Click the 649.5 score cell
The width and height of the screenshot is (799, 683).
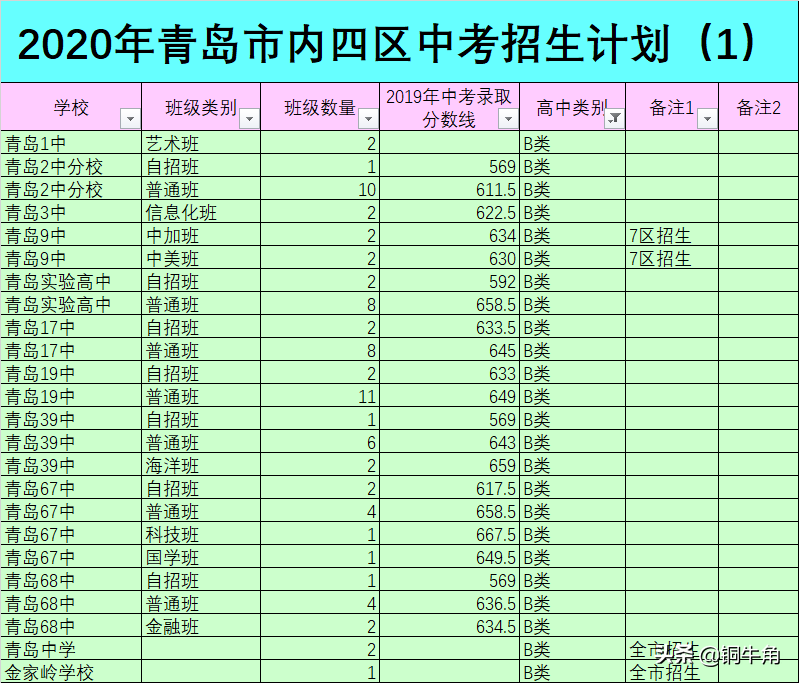(x=449, y=558)
